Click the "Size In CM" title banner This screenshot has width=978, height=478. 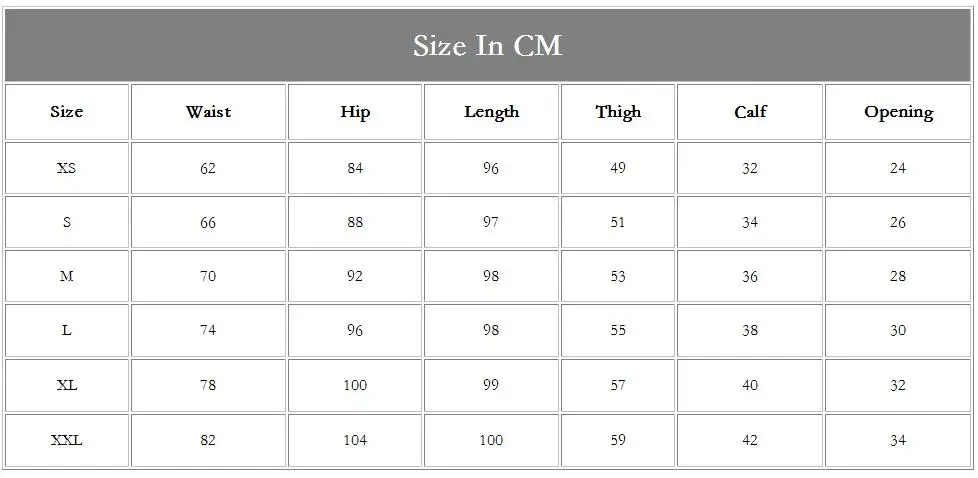coord(488,46)
